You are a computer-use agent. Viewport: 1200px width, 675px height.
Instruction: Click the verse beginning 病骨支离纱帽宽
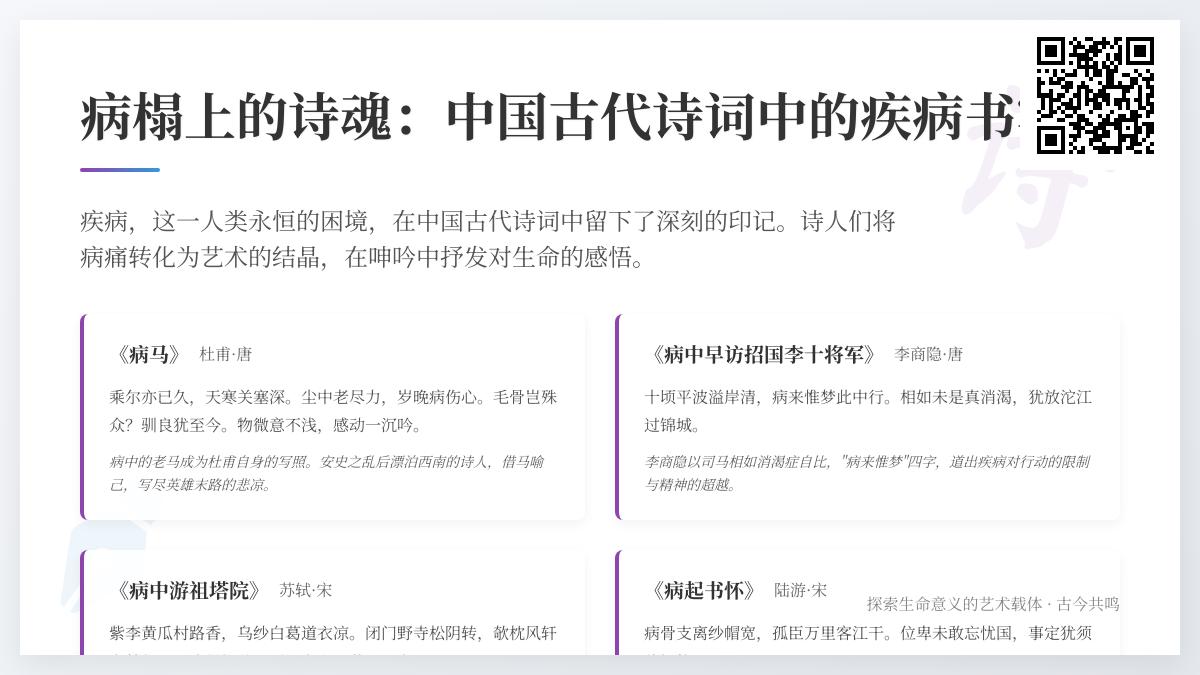pyautogui.click(x=869, y=638)
